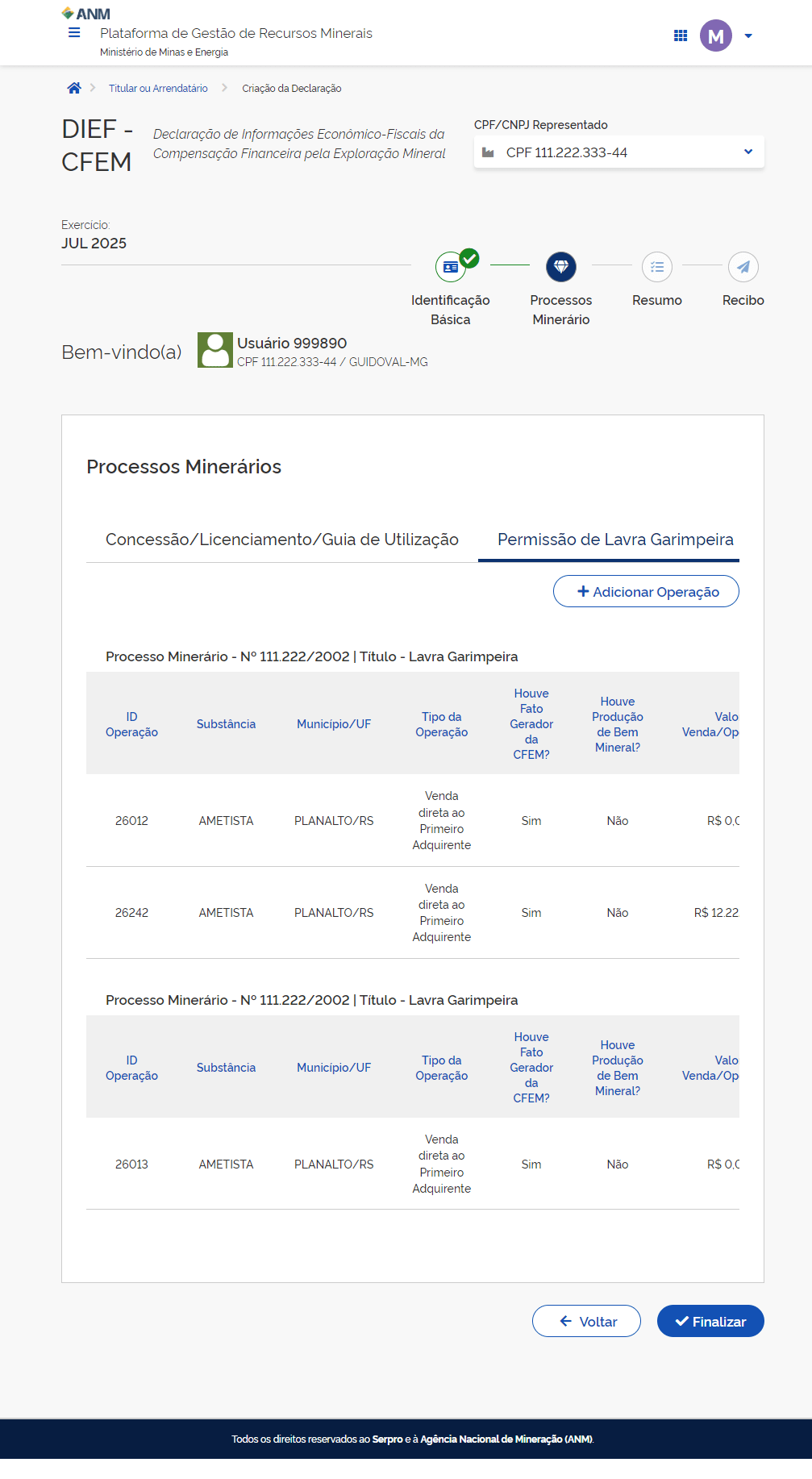This screenshot has width=812, height=1479.
Task: Open the hamburger navigation menu
Action: [x=74, y=33]
